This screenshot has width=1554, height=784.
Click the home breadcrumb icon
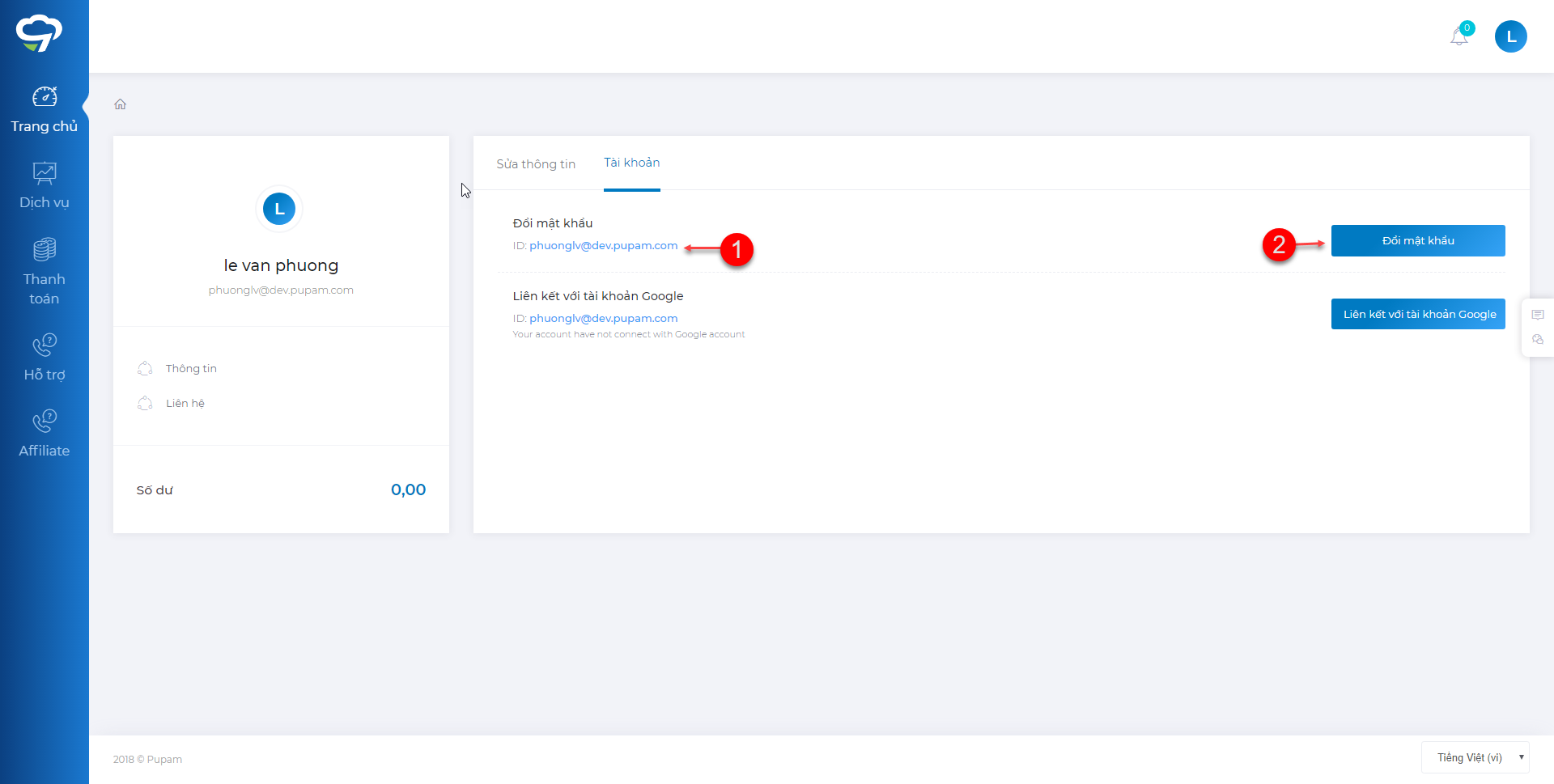(121, 104)
